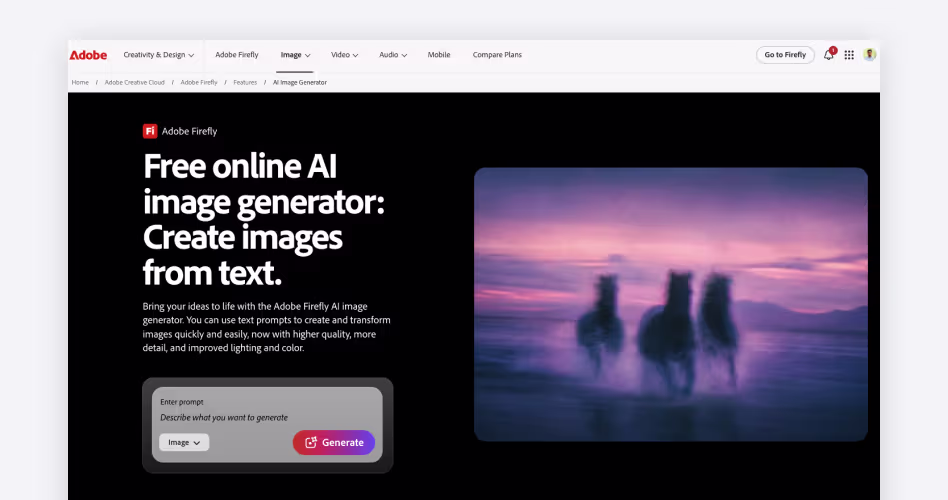Open the user profile avatar
The width and height of the screenshot is (948, 500).
click(x=869, y=54)
